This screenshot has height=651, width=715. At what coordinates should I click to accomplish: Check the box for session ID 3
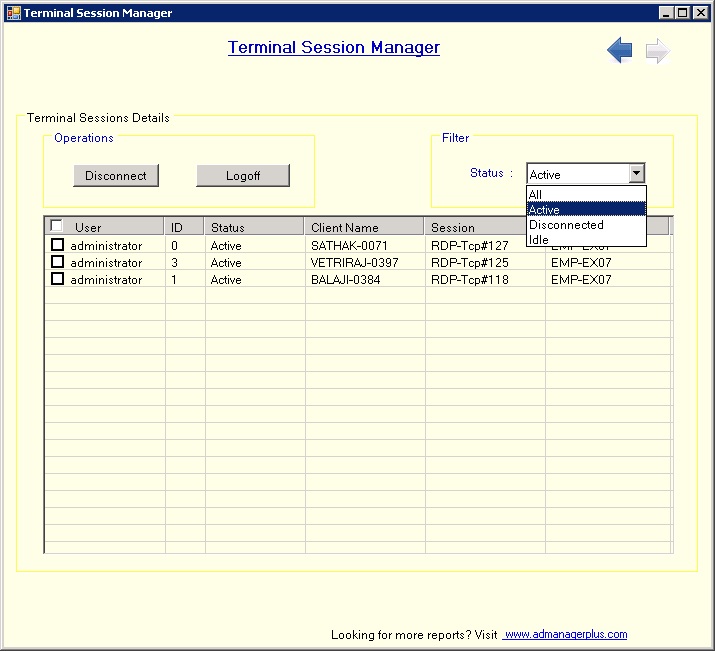pos(57,262)
